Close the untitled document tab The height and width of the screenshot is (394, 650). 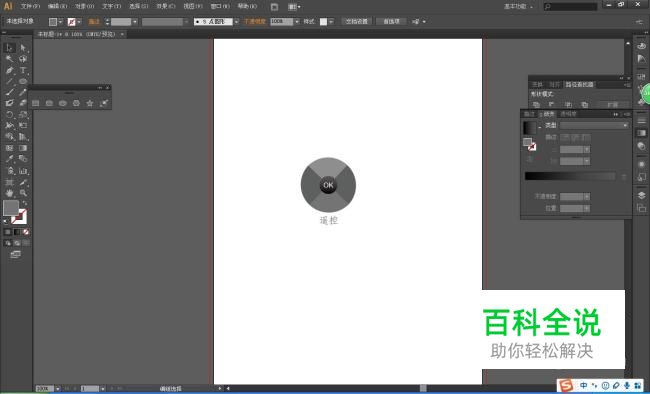[122, 34]
